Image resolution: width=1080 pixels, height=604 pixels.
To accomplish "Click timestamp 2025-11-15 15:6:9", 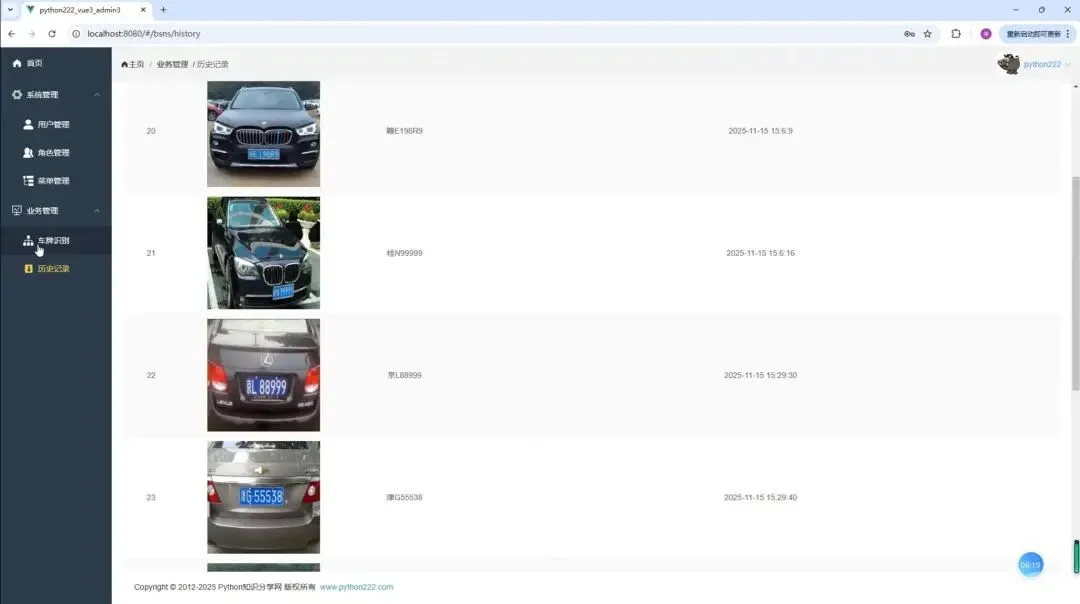I will tap(760, 131).
